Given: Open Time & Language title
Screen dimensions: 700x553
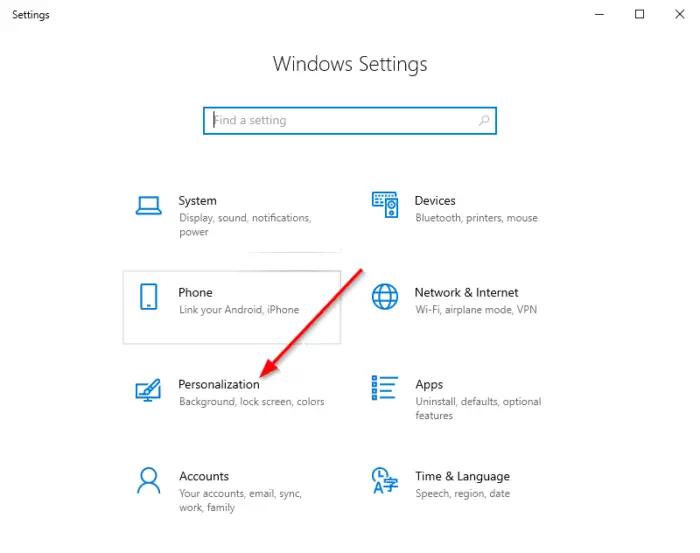Looking at the screenshot, I should coord(462,477).
